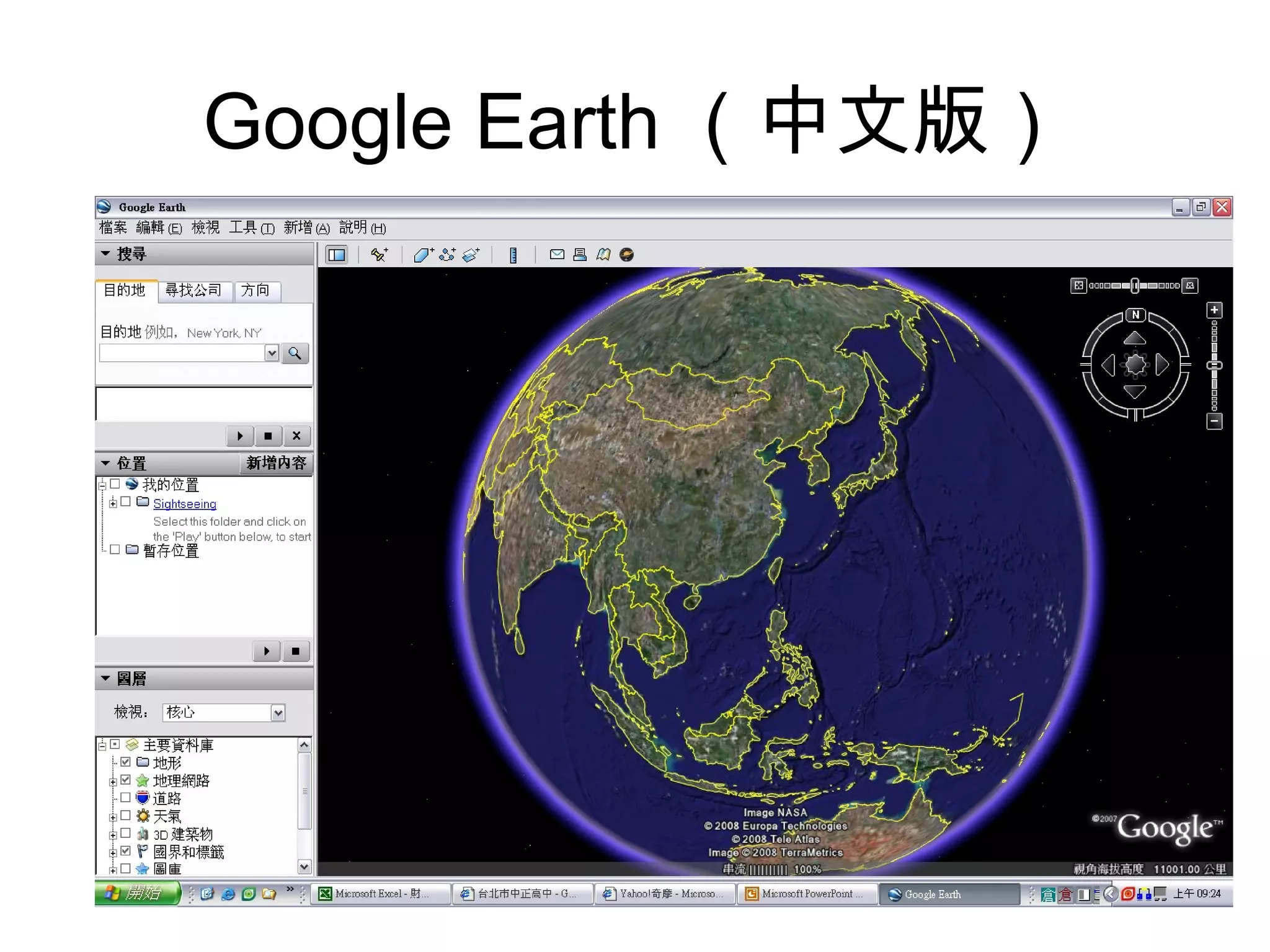Expand the Sightseeing folder tree node
This screenshot has height=952, width=1270.
(113, 503)
